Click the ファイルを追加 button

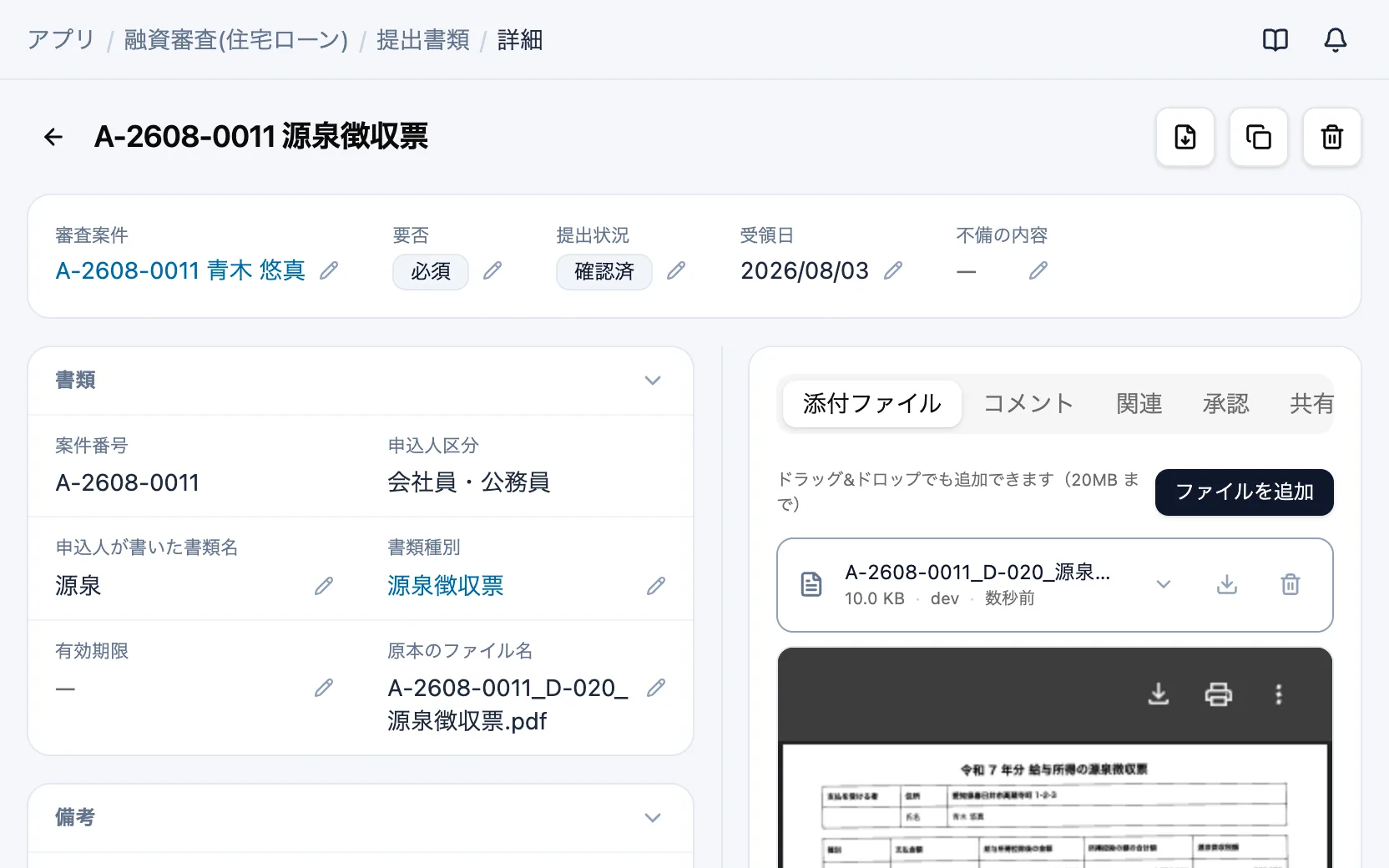(x=1245, y=492)
